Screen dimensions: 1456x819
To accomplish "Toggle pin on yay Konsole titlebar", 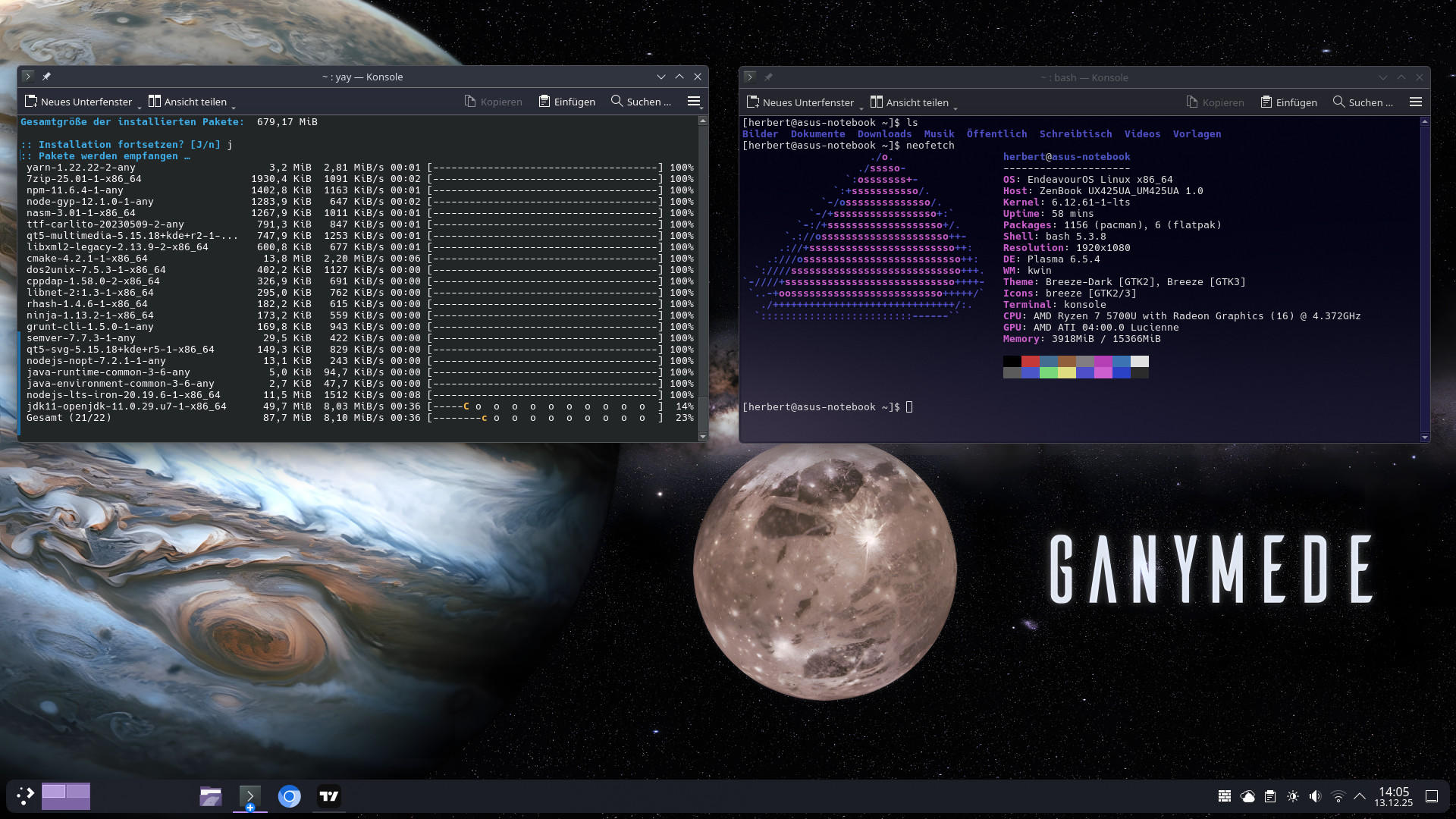I will tap(46, 77).
